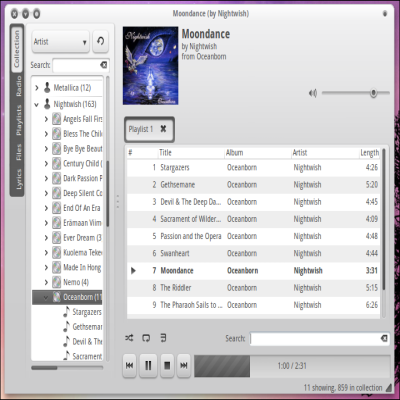Click the Oceanborn album cover art

pos(150,66)
